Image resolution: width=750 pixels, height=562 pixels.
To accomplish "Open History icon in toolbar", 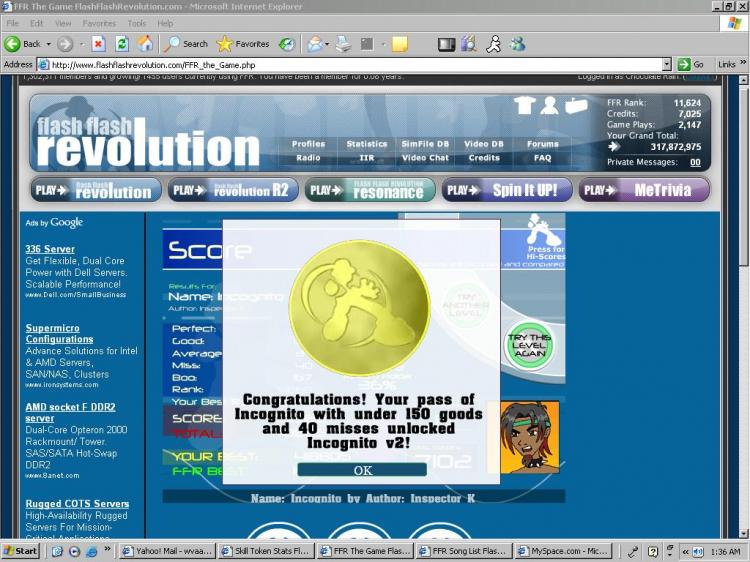I will coord(287,44).
